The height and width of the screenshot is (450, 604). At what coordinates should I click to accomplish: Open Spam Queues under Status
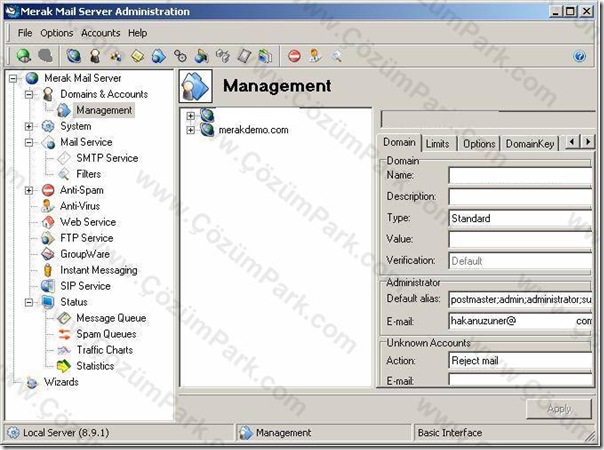(x=106, y=334)
